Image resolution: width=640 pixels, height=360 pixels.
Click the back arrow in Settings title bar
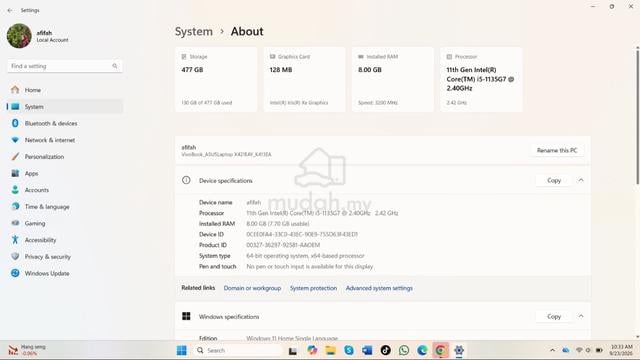click(10, 10)
